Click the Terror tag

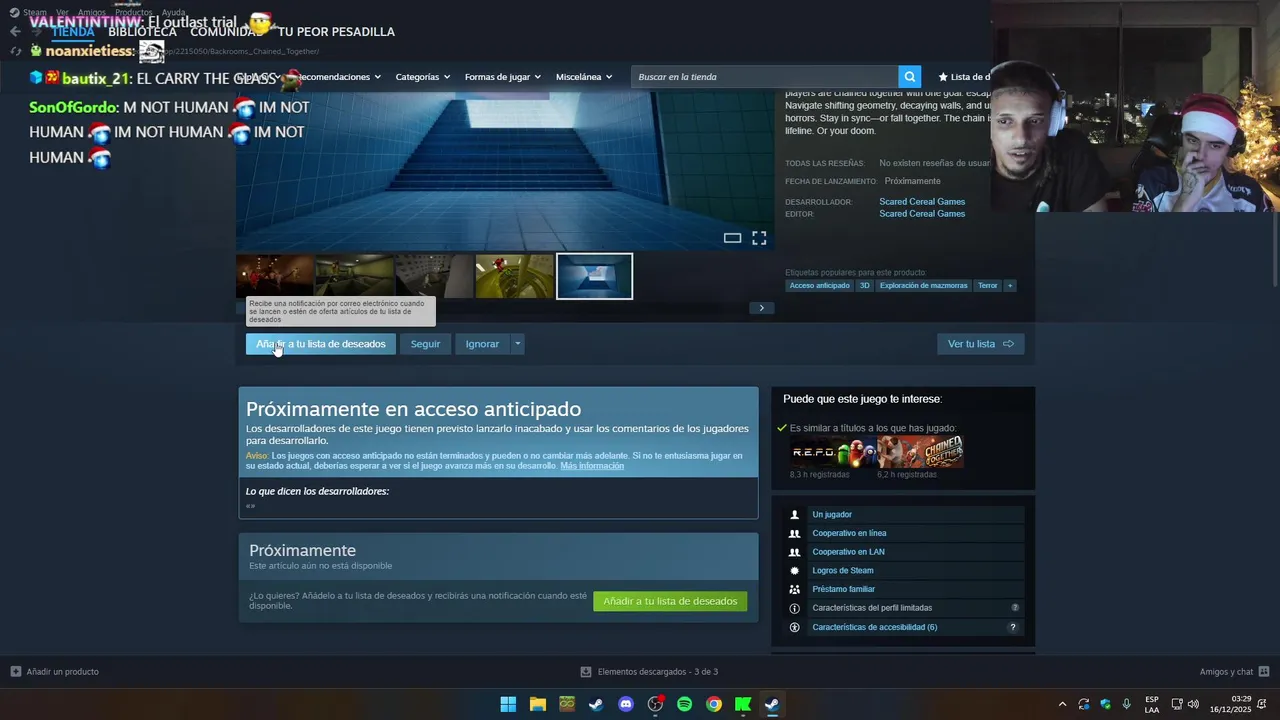point(988,285)
